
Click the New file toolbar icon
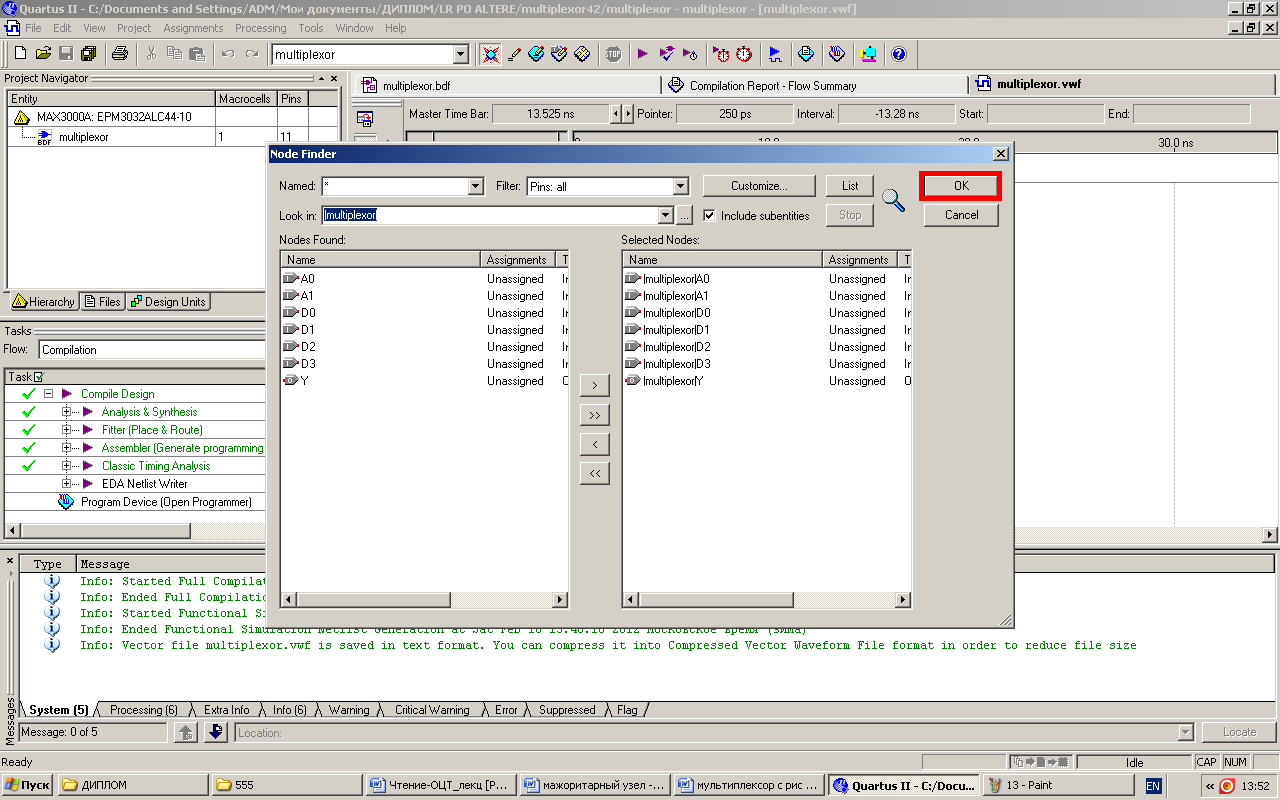(20, 54)
